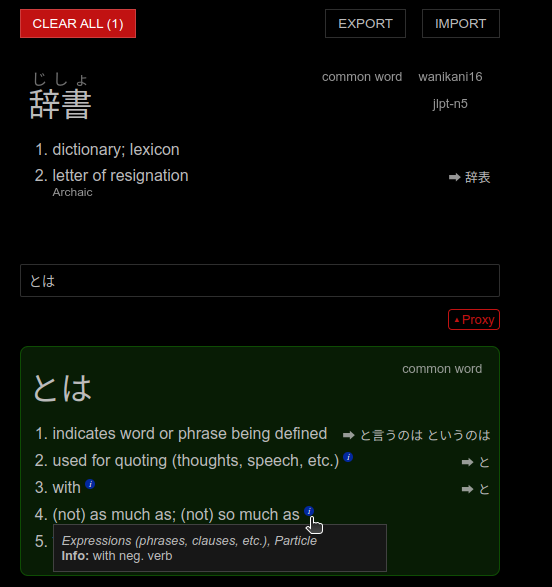Click definition 'letter of resignation'
552x587 pixels.
(121, 175)
